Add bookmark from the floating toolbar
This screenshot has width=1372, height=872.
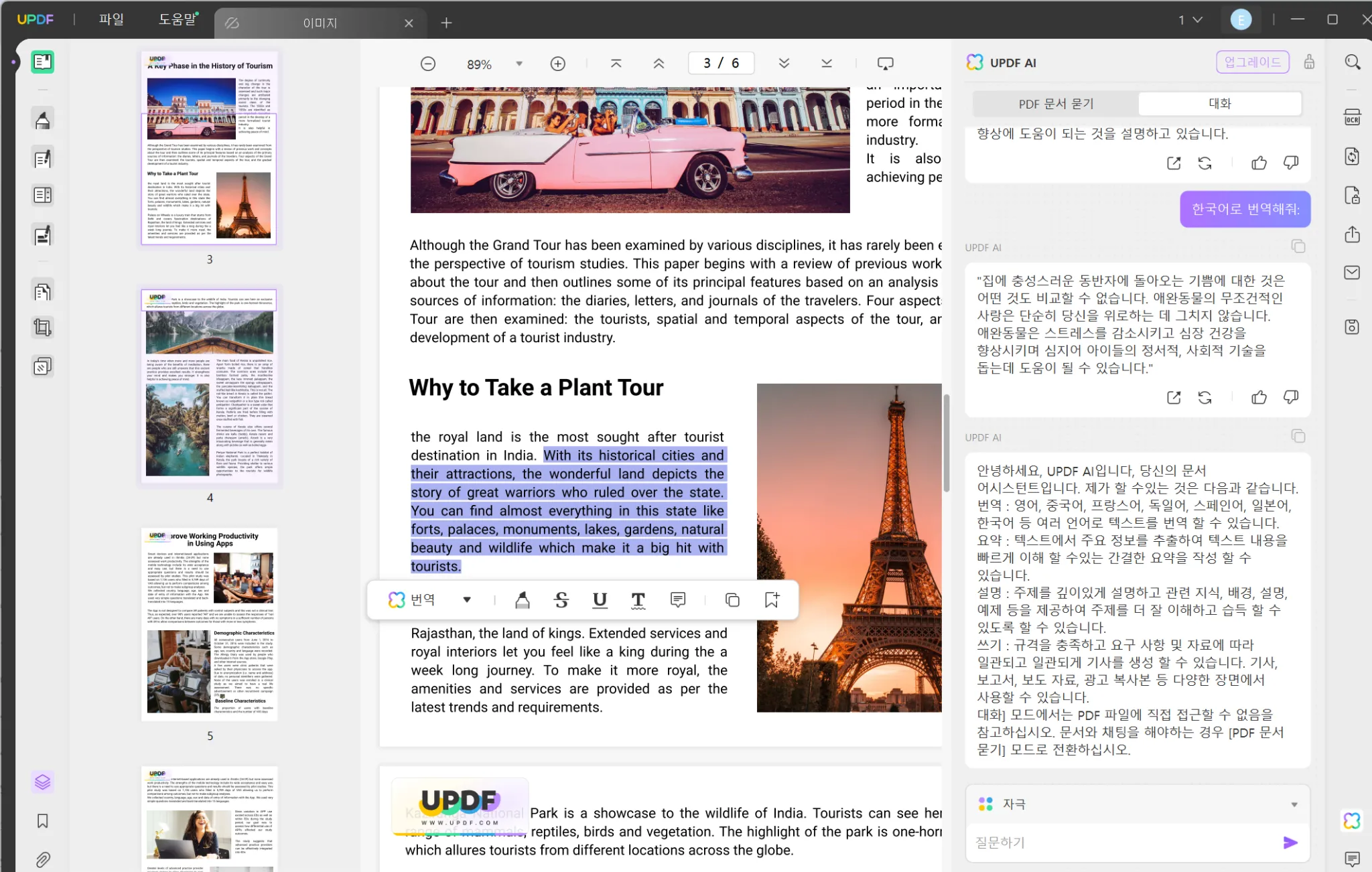coord(772,600)
